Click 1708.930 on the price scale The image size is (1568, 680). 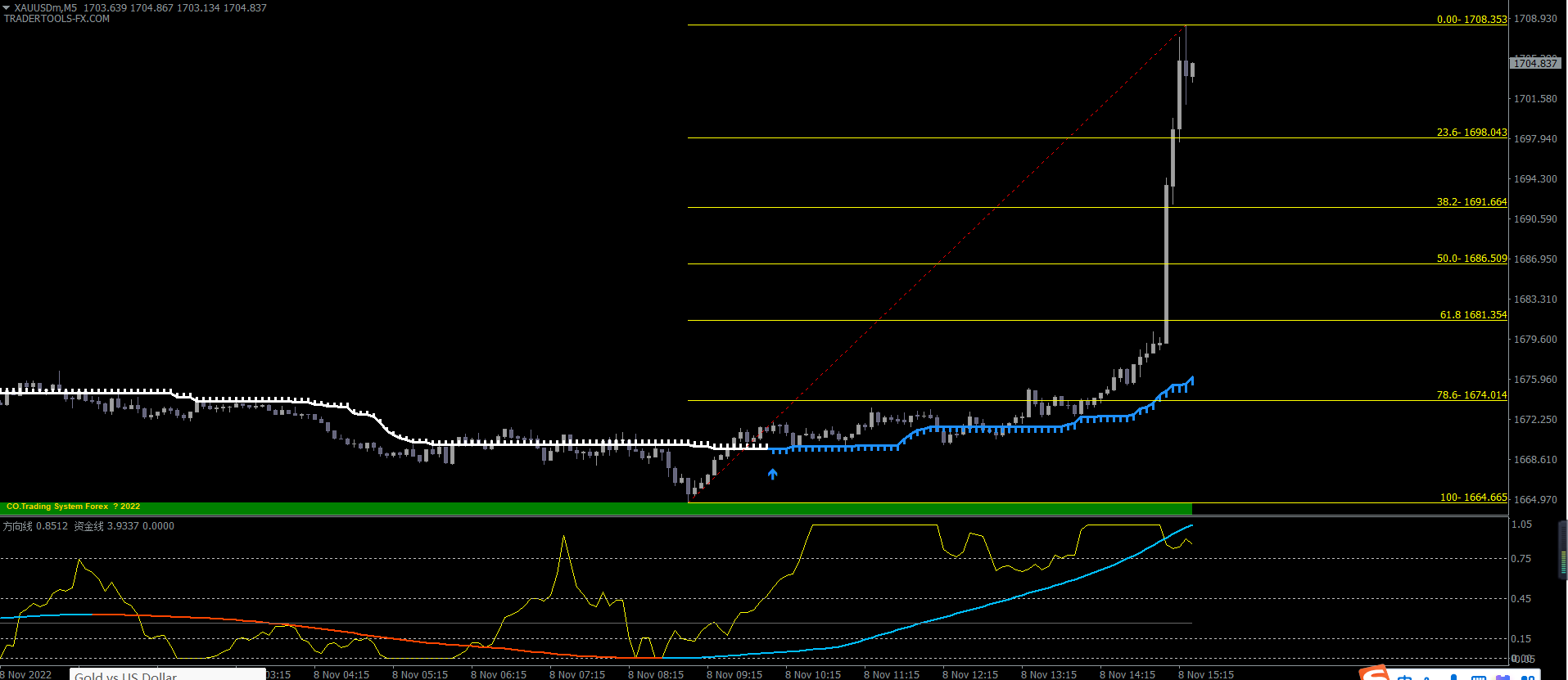pos(1535,18)
